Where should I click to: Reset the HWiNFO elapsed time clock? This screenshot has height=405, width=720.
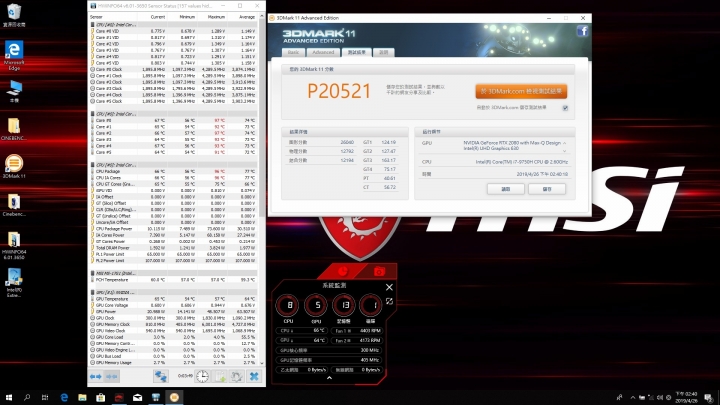tap(202, 377)
